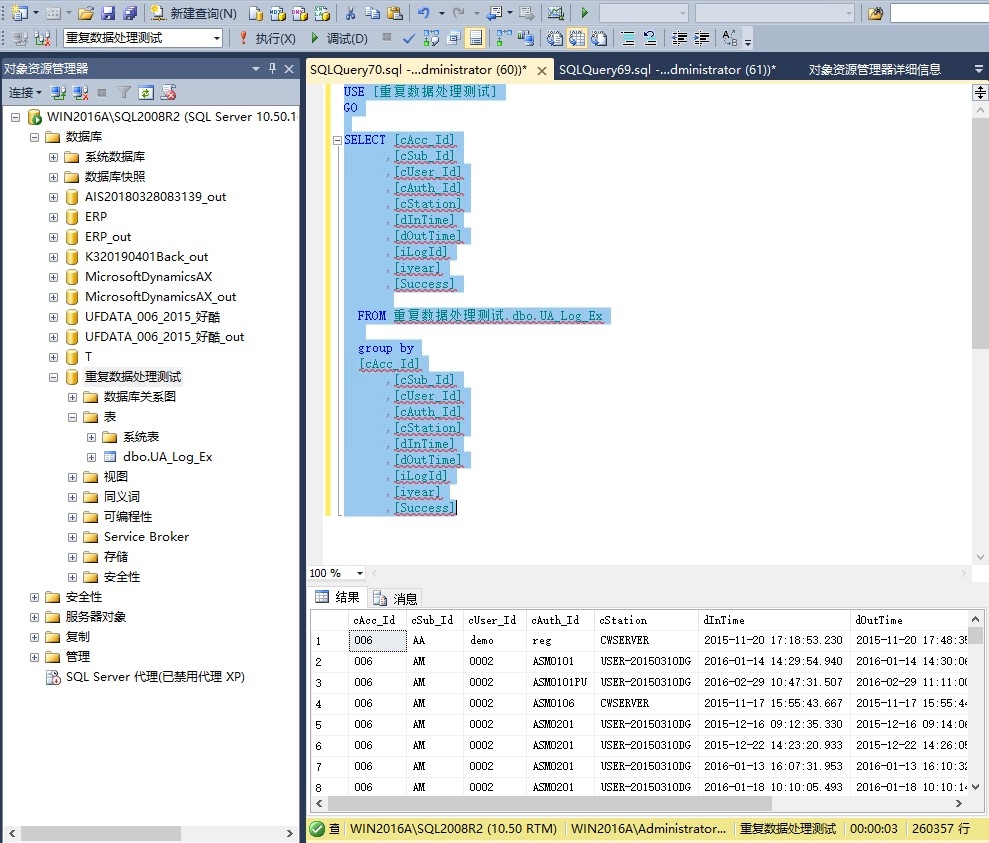Click the Parse query checkmark icon
Viewport: 989px width, 843px height.
coord(408,39)
